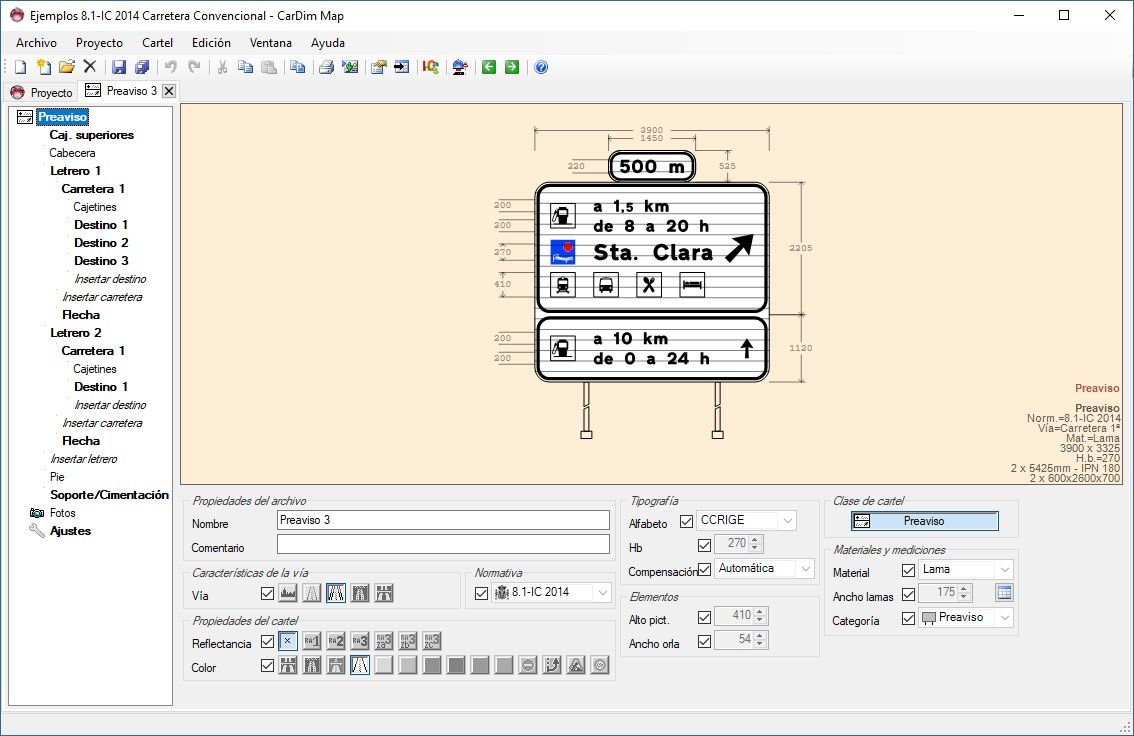Click the blue help question mark icon

point(541,67)
